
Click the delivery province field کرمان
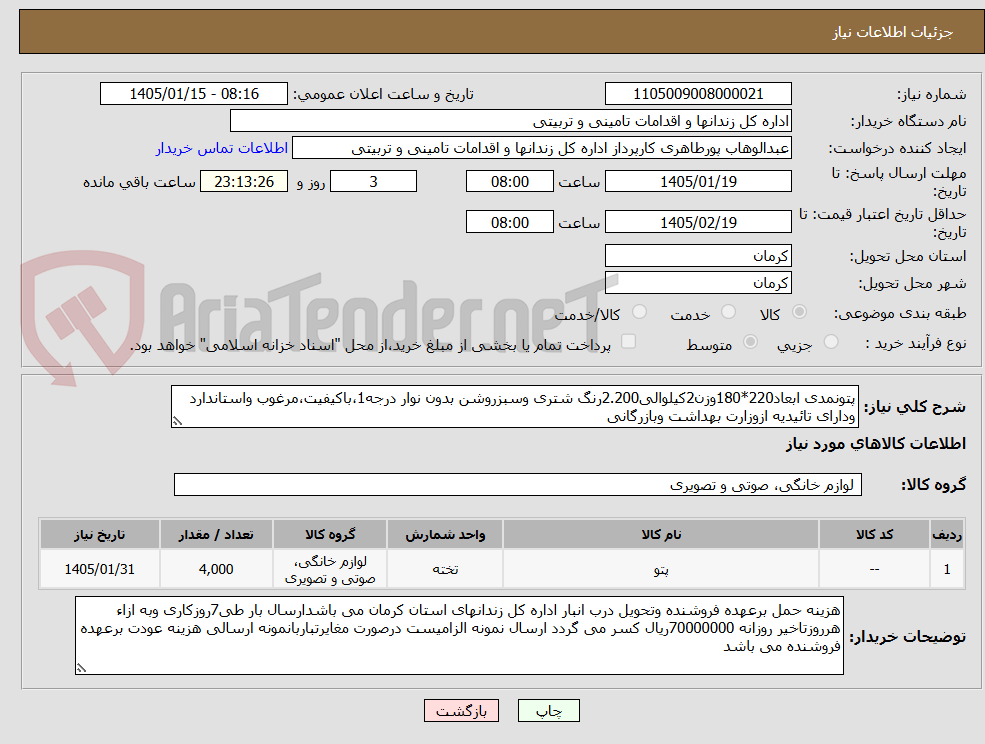[698, 256]
